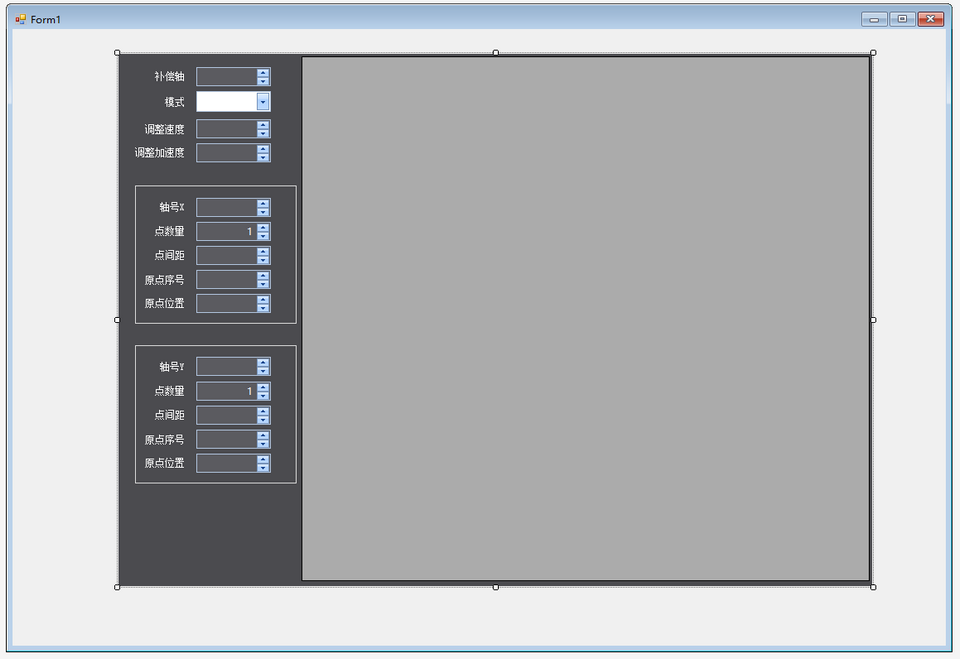Decrease 原点位置 in the 轴号Y group

[263, 467]
